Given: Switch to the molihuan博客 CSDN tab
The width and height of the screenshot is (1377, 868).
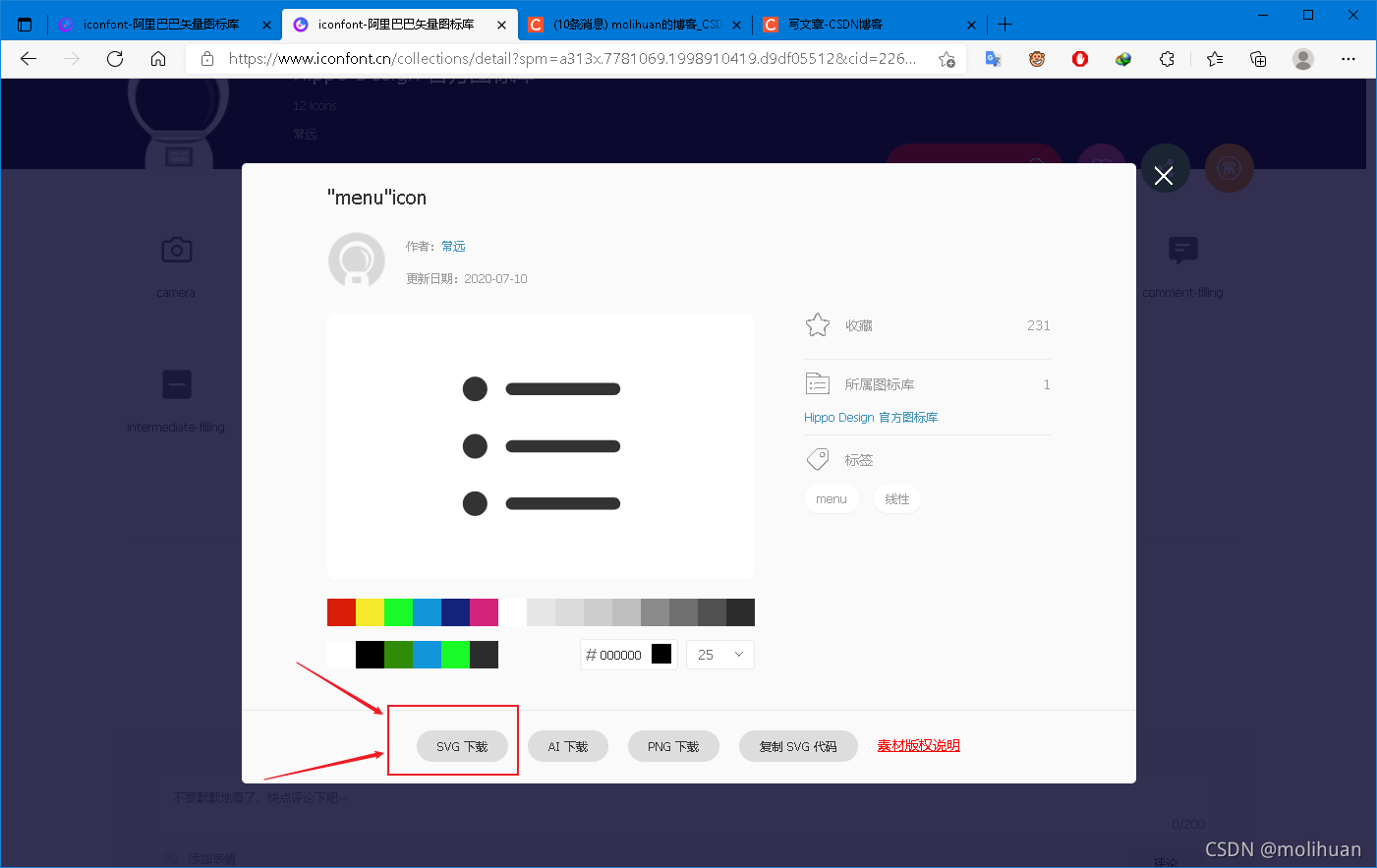Looking at the screenshot, I should click(x=635, y=25).
